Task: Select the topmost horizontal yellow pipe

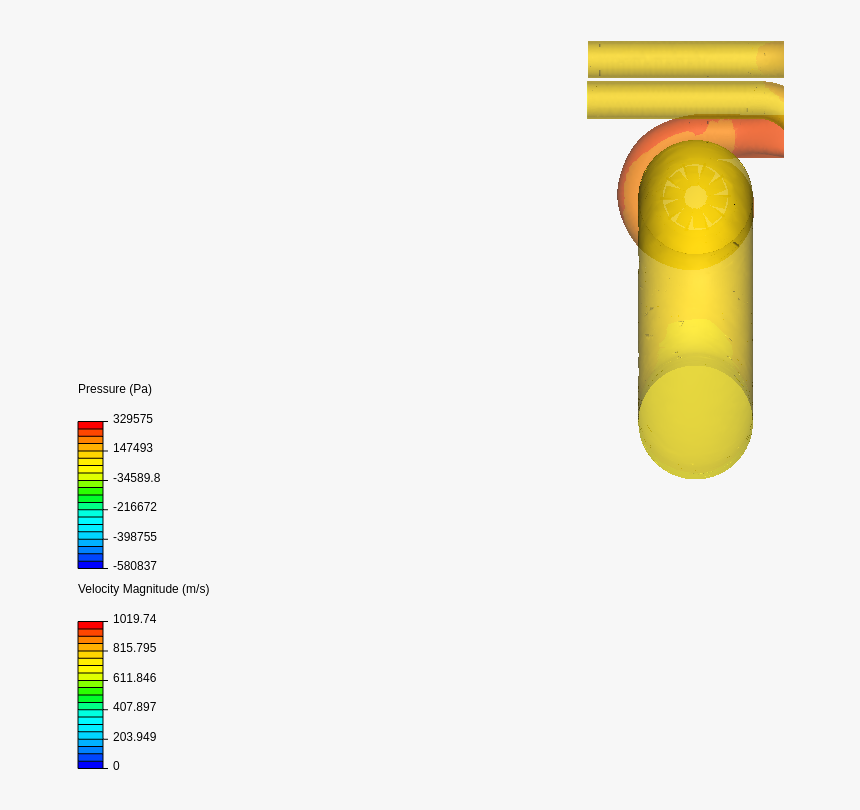Action: pyautogui.click(x=686, y=59)
